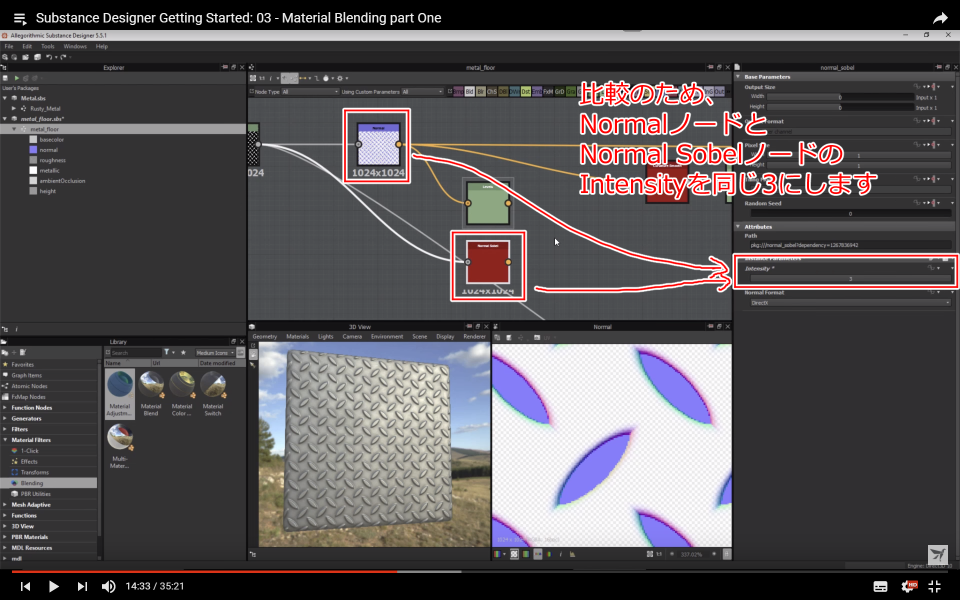Select the PBR Utilities subcategory
The height and width of the screenshot is (600, 960).
click(36, 494)
